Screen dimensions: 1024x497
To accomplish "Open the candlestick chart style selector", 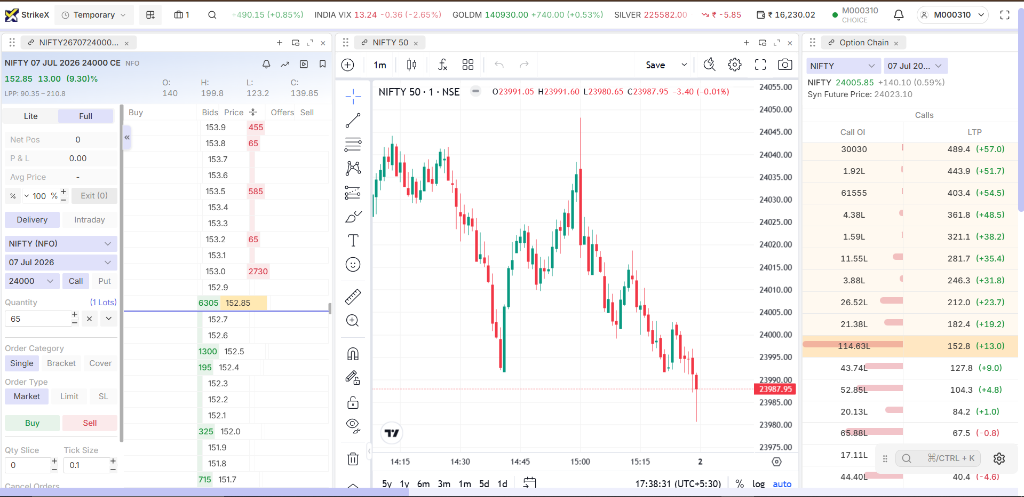I will [411, 65].
